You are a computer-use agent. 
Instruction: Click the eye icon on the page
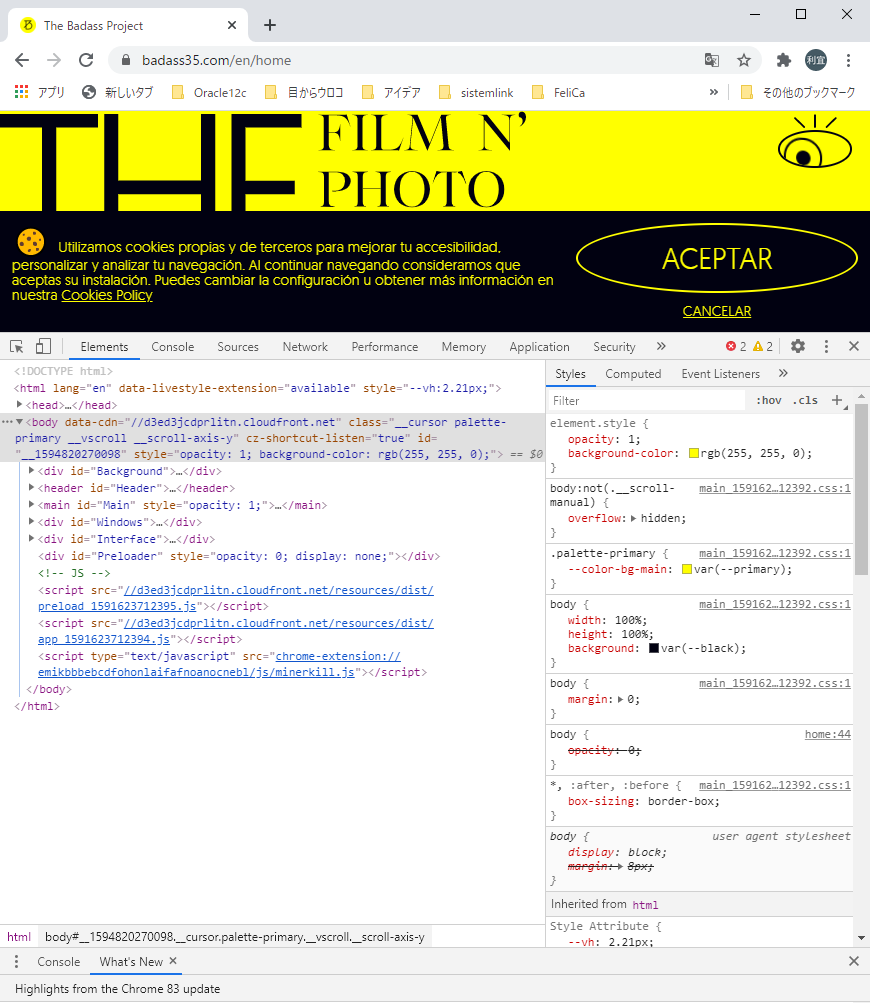[814, 142]
